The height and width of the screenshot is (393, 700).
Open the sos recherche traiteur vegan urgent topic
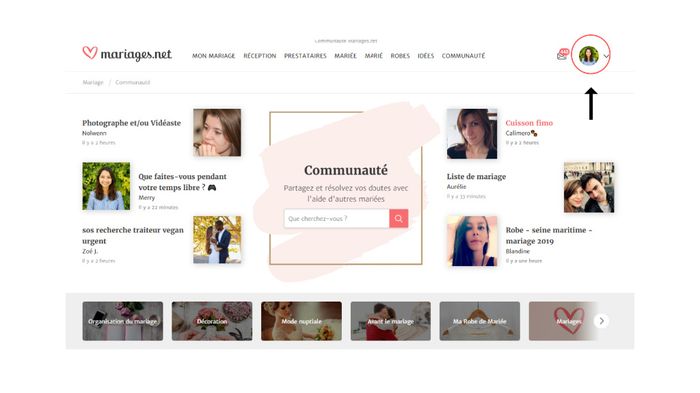pos(133,235)
